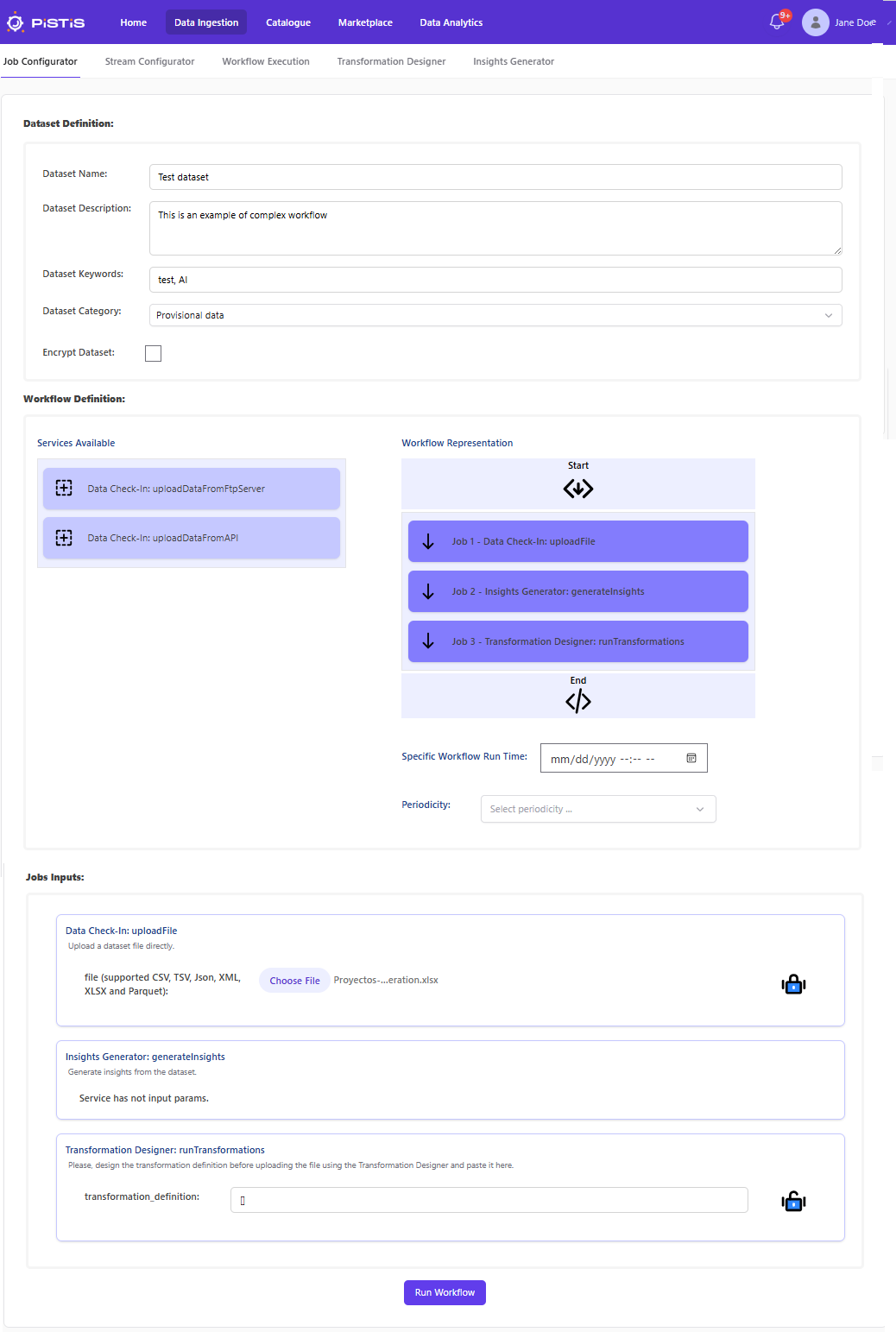Open the Jane Doe user menu arrow

click(x=889, y=22)
